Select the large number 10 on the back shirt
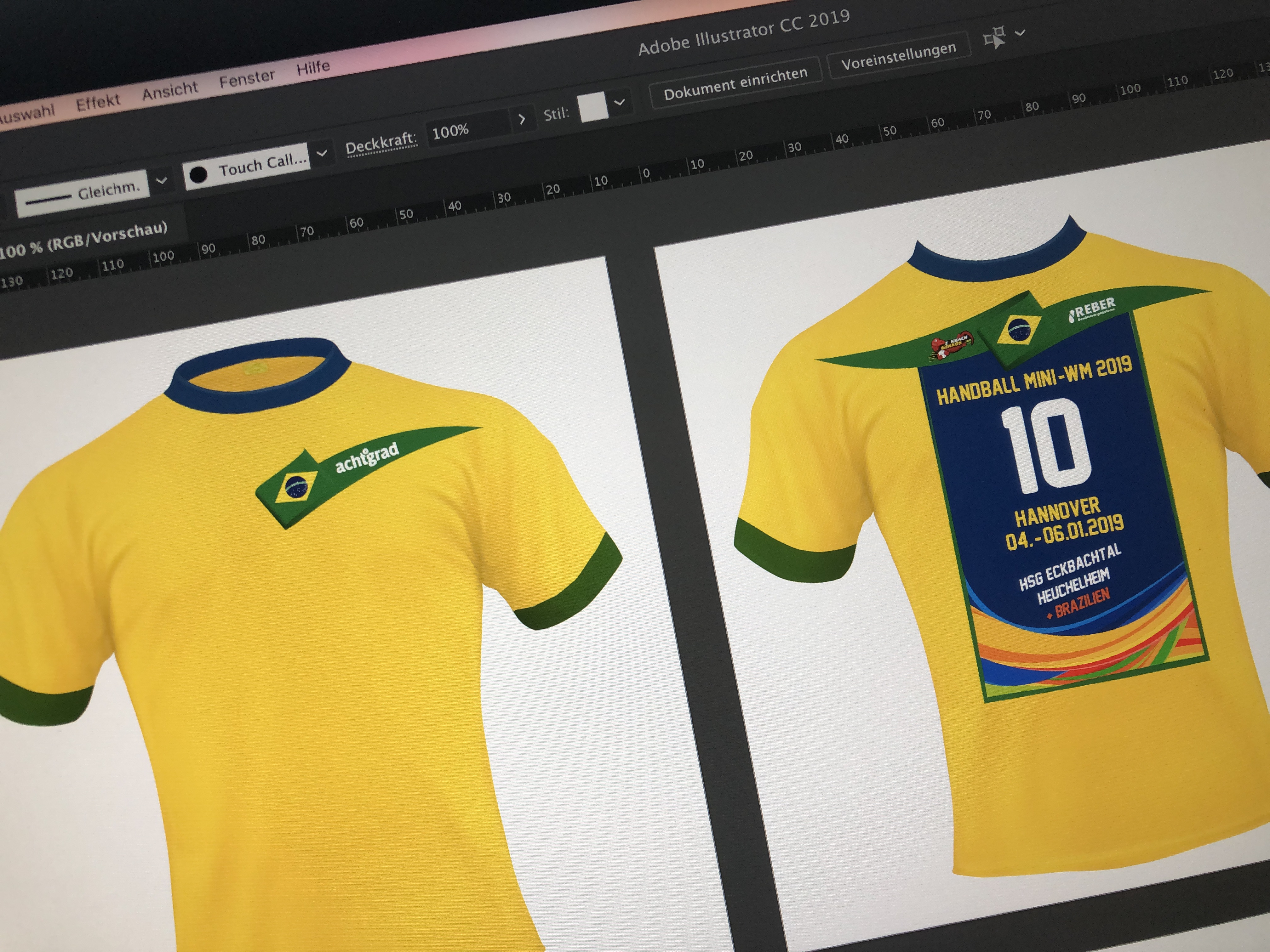Viewport: 1270px width, 952px height. click(x=1047, y=446)
